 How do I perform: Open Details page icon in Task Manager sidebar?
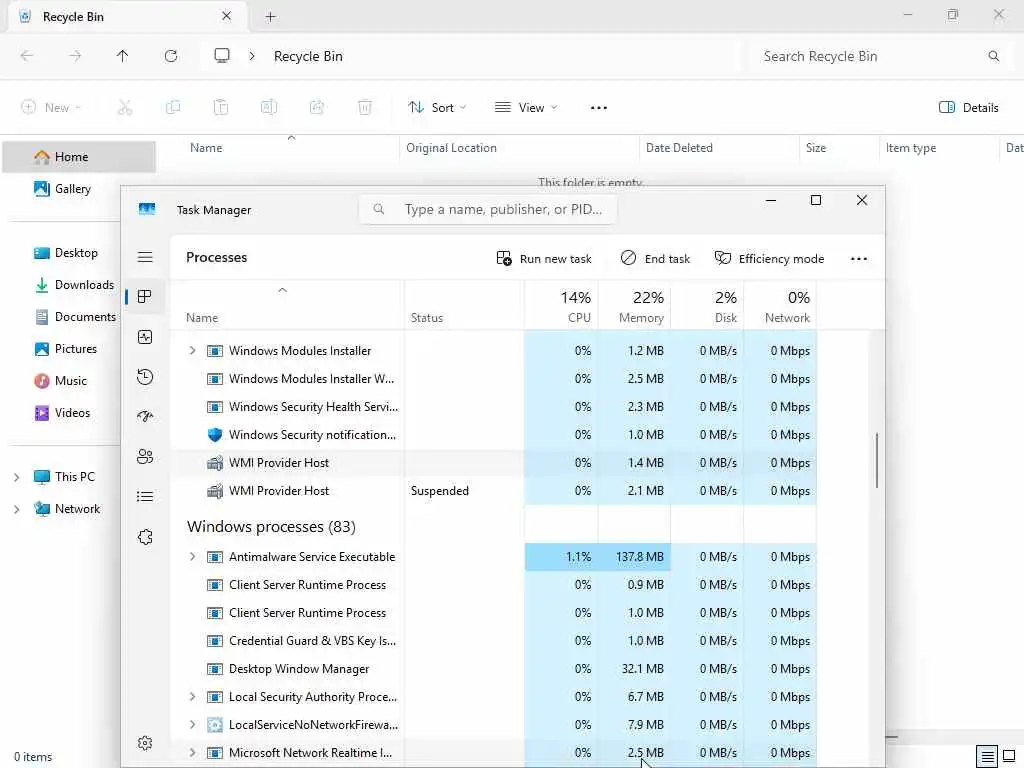pyautogui.click(x=145, y=497)
